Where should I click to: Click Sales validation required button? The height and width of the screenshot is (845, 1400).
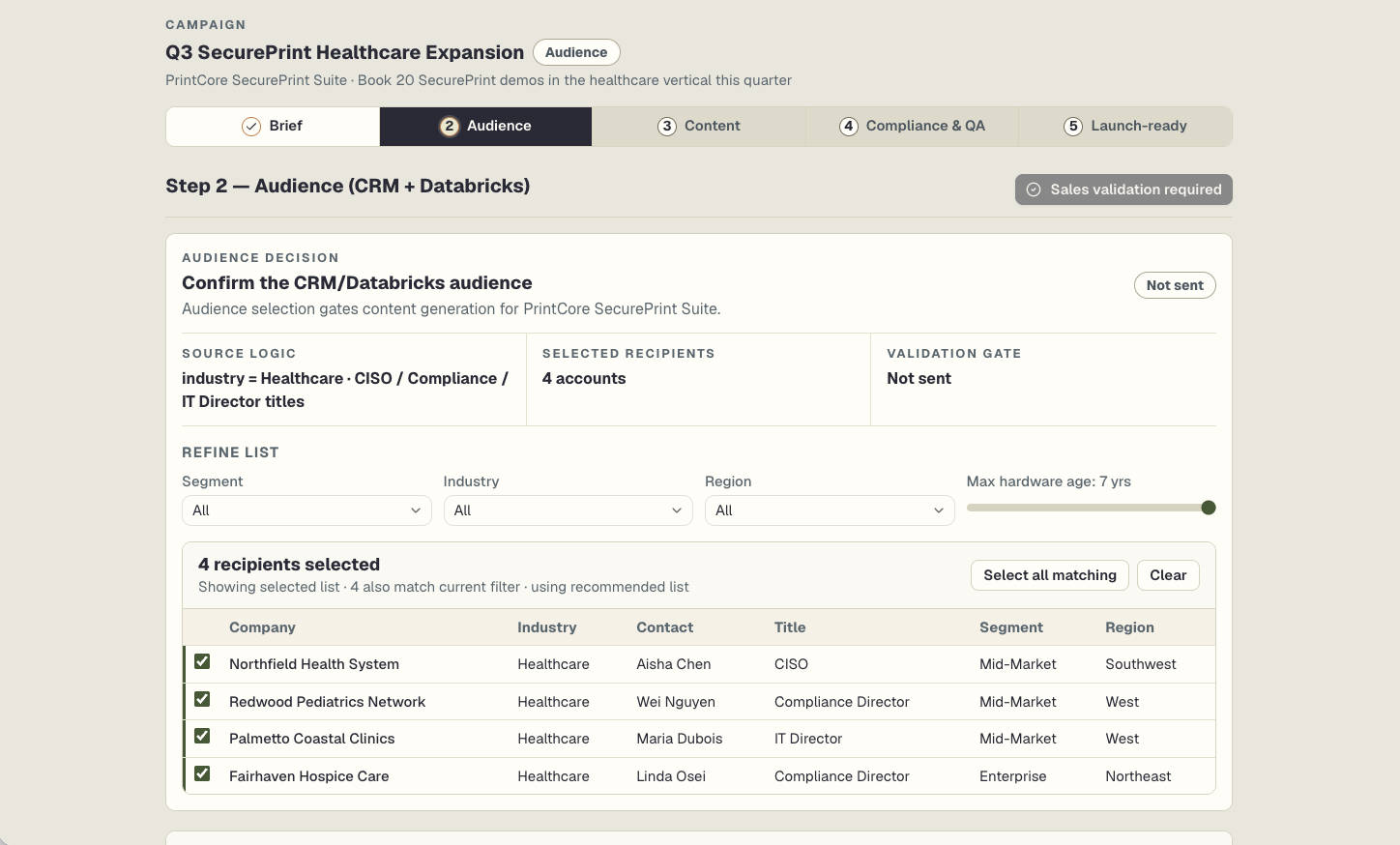coord(1123,189)
